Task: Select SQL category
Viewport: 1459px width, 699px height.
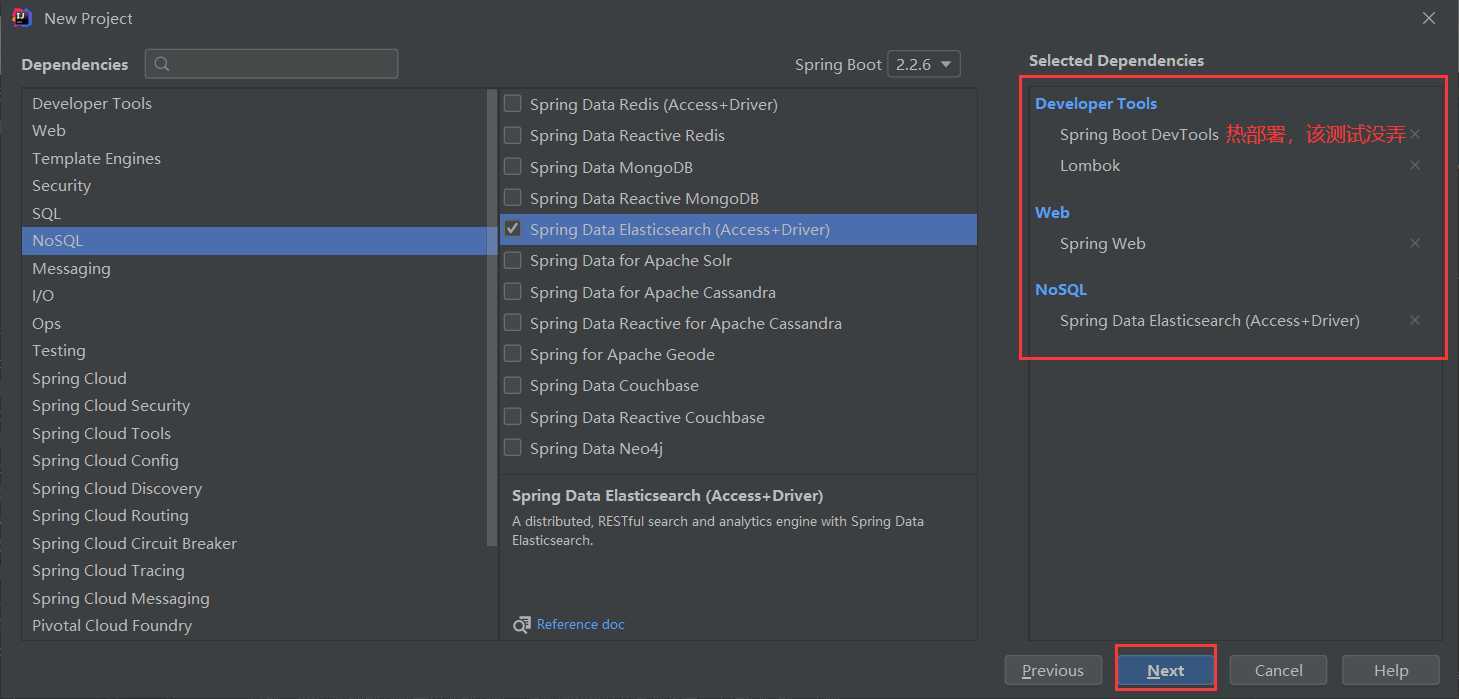Action: point(254,213)
